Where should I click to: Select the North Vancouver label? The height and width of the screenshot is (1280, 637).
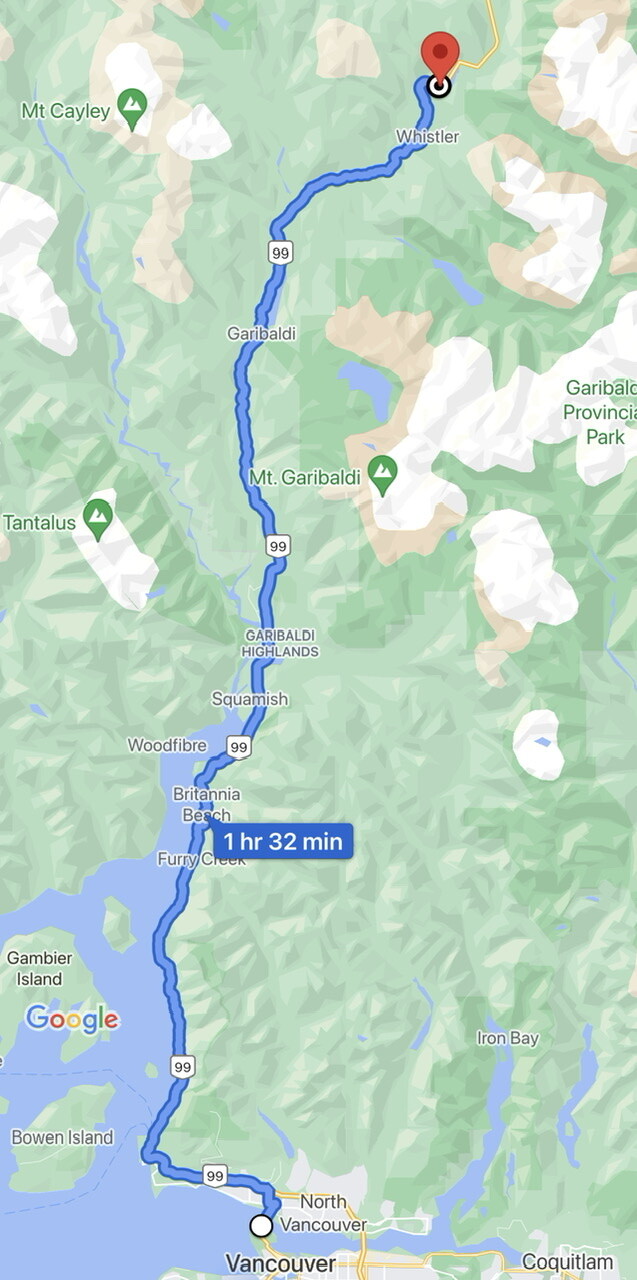tap(324, 1213)
